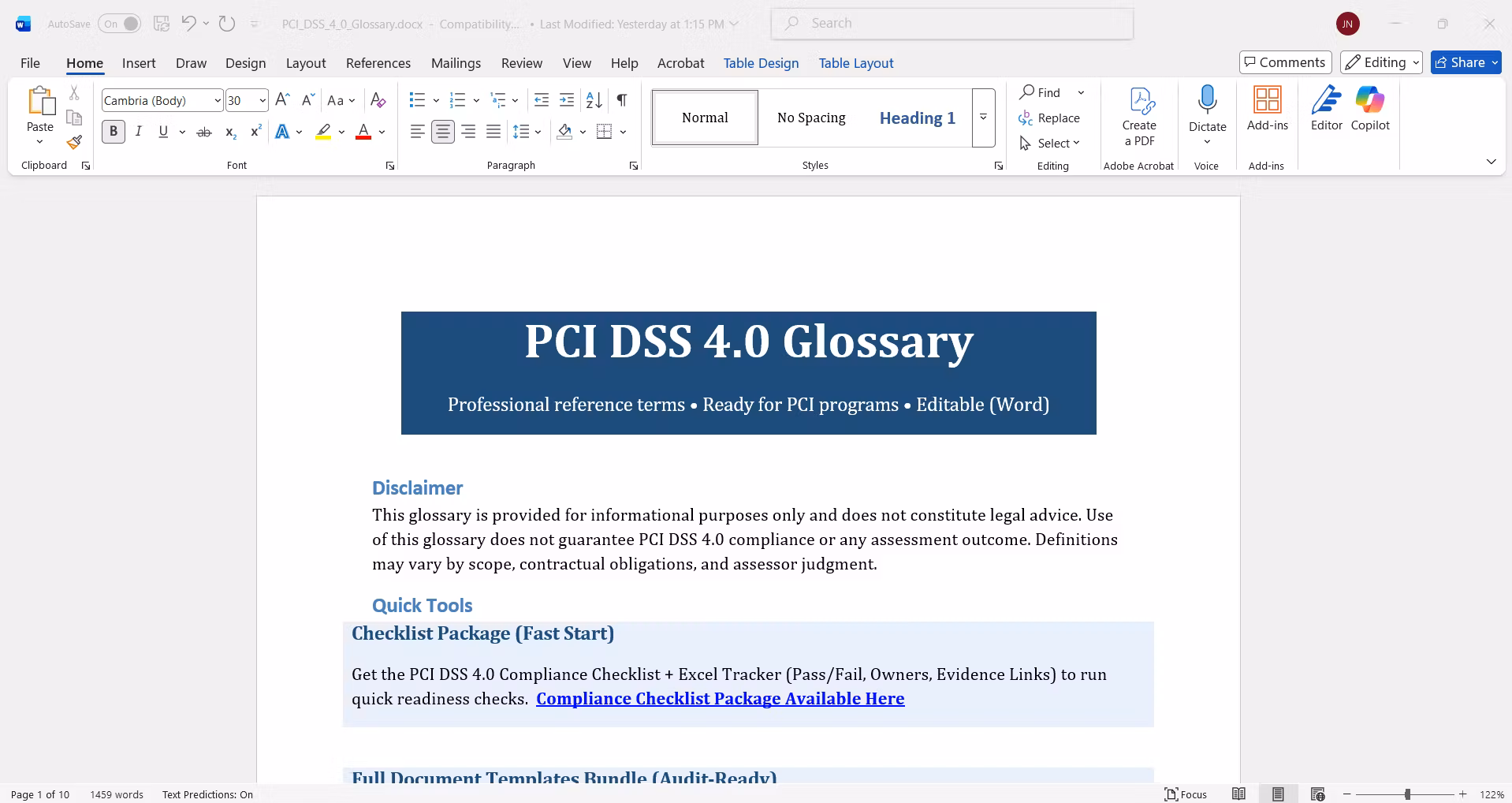This screenshot has height=803, width=1512.
Task: Apply superscript formatting
Action: (255, 132)
